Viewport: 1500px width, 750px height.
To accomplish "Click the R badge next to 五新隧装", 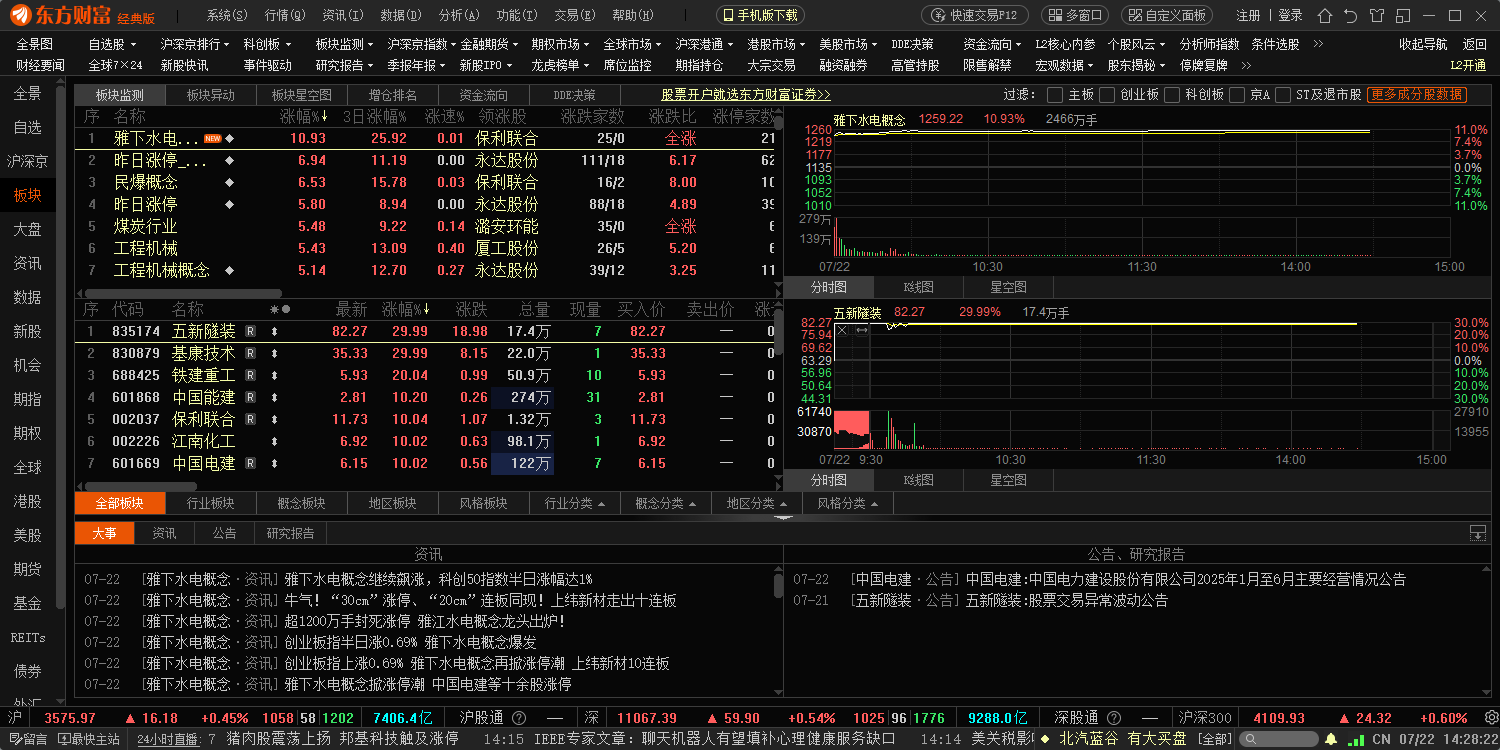I will click(x=250, y=331).
